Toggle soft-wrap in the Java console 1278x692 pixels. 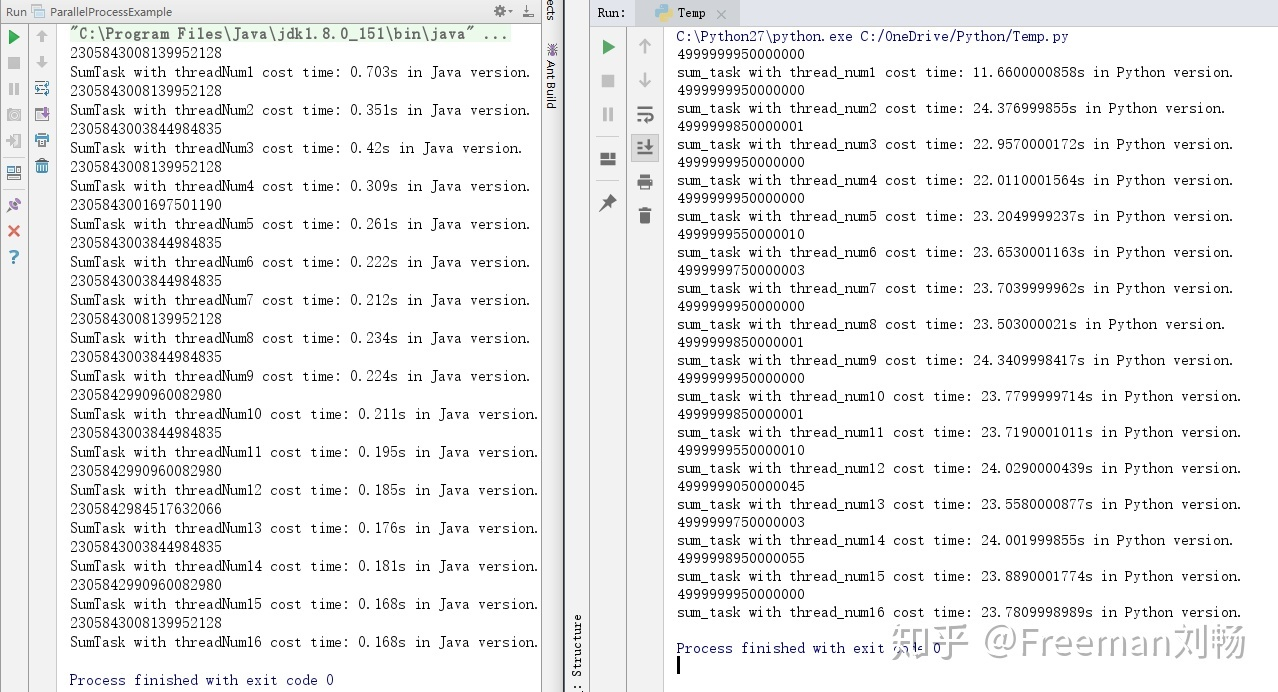click(x=42, y=88)
